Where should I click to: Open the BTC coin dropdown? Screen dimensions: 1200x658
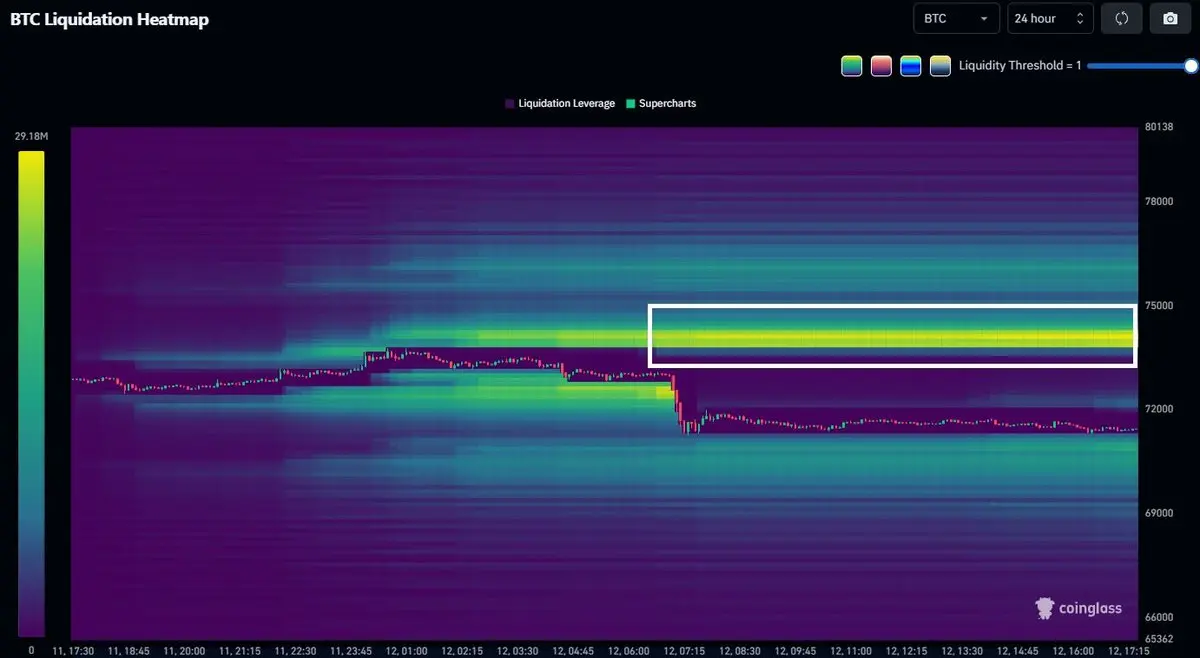click(956, 18)
